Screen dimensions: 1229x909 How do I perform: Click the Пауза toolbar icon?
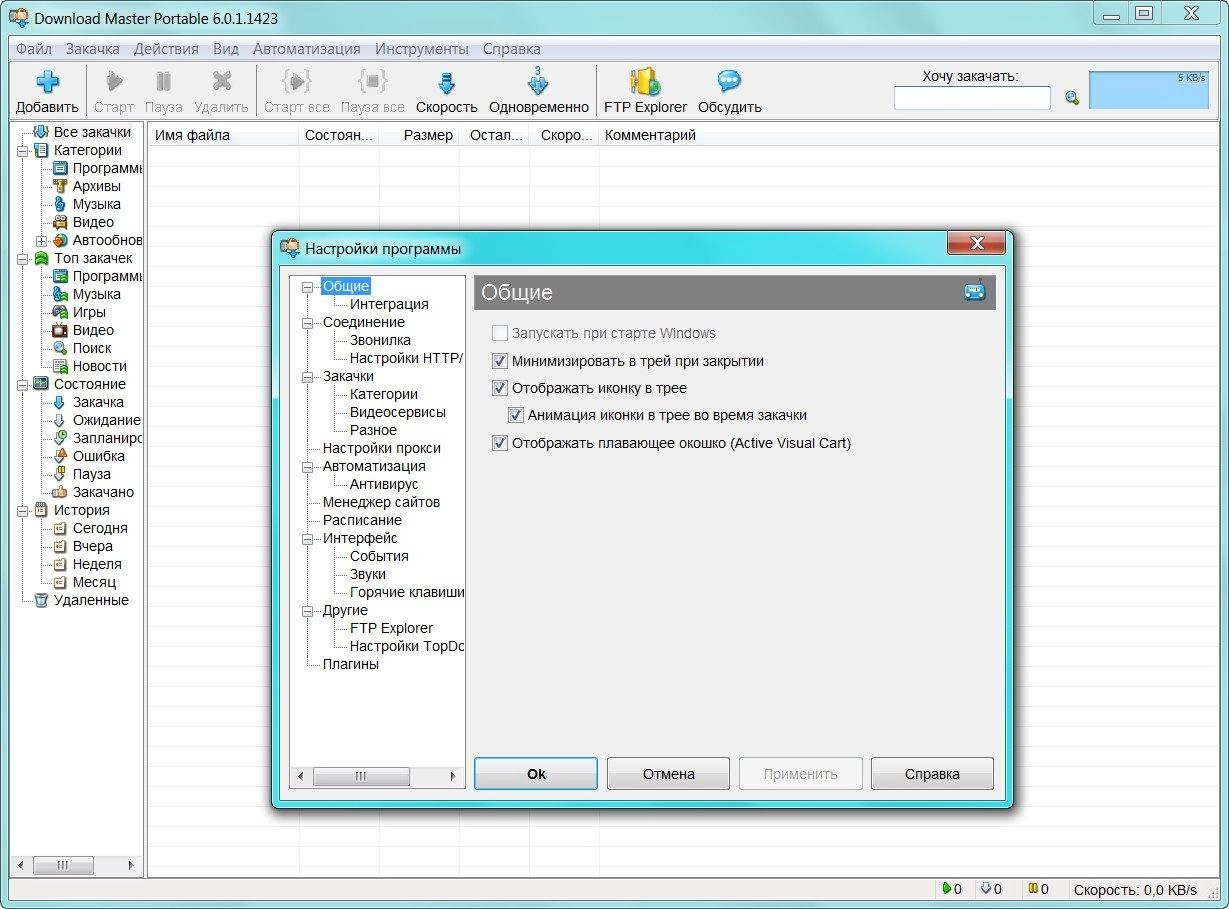(x=164, y=82)
